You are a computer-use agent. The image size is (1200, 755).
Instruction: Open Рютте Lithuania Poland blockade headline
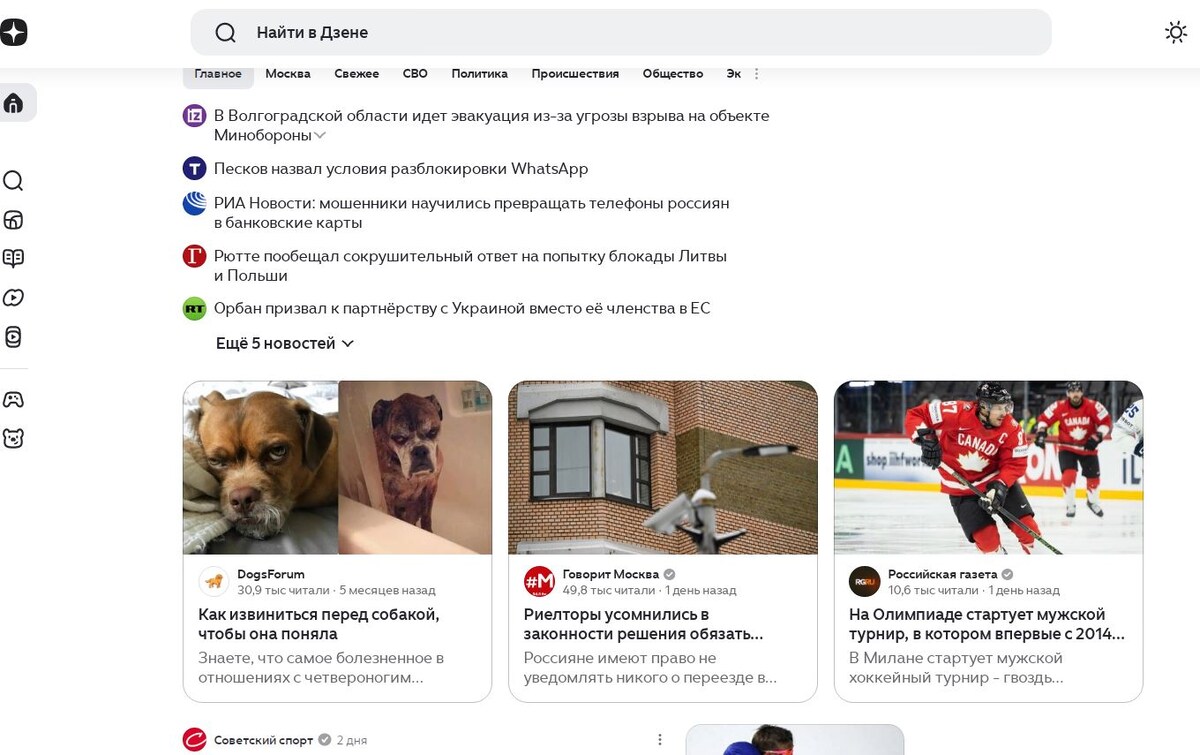pos(470,266)
